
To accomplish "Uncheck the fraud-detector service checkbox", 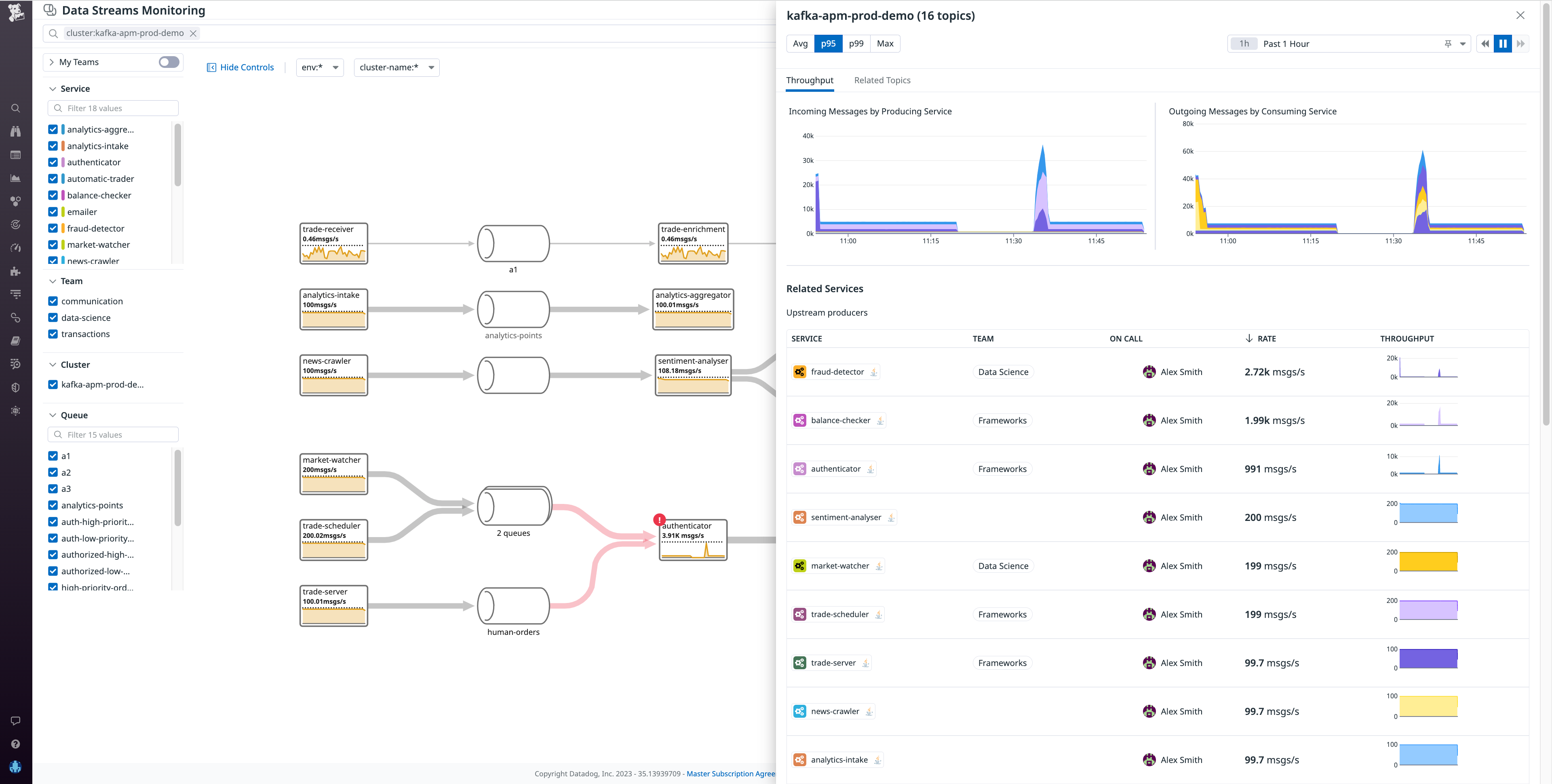I will click(53, 228).
